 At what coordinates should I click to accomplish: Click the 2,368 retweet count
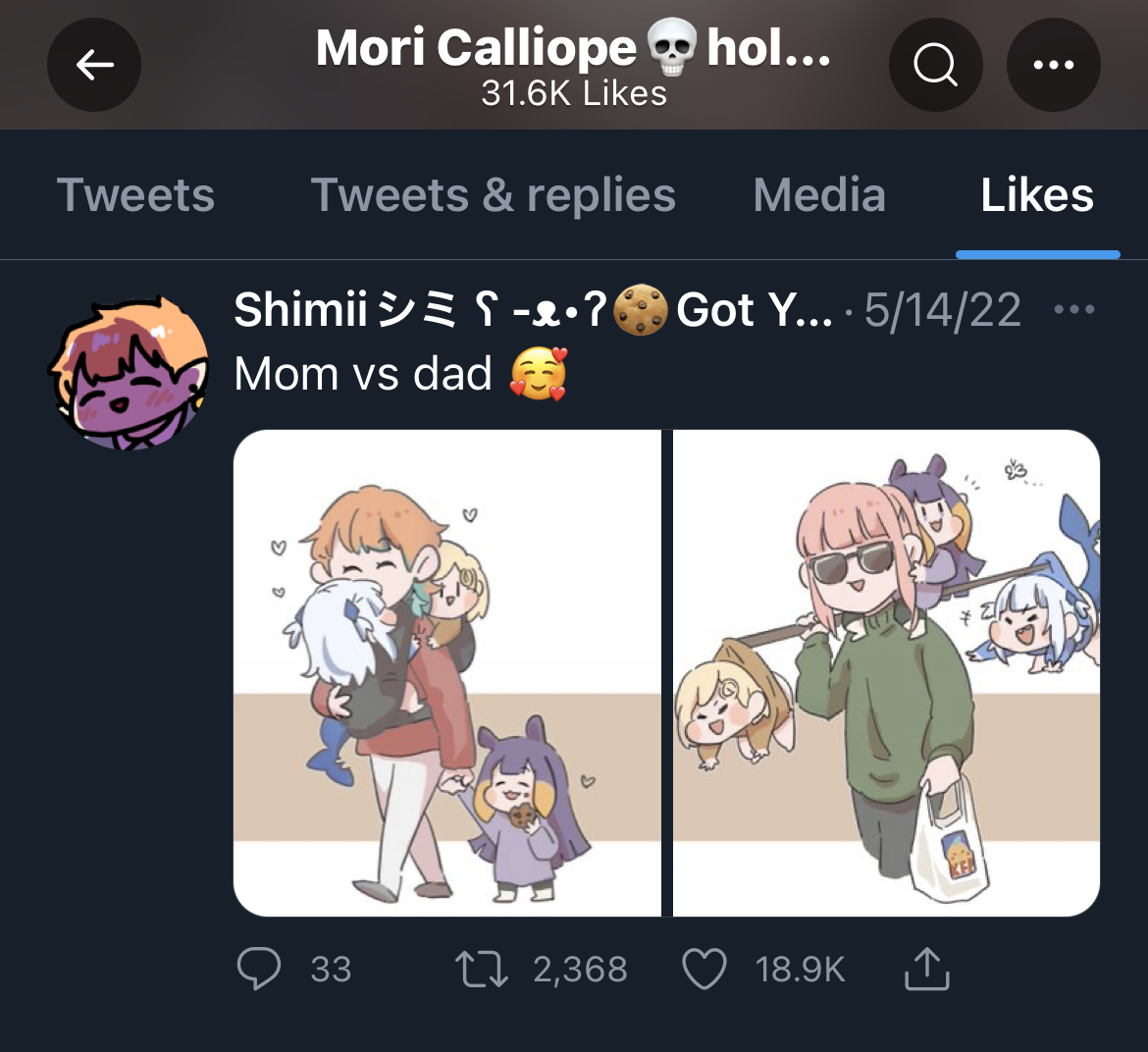[x=581, y=970]
